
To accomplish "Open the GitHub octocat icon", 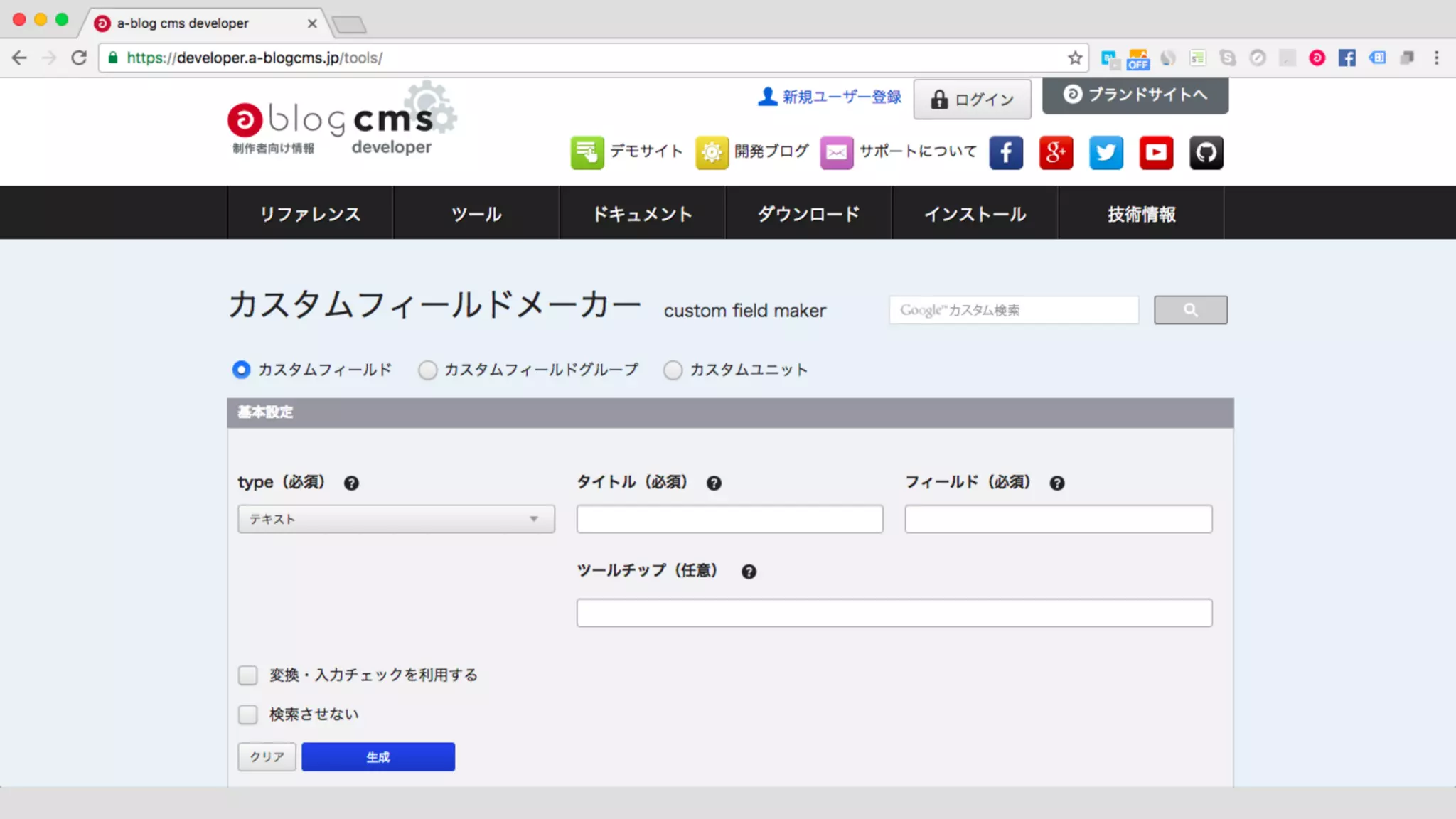I will pos(1206,153).
